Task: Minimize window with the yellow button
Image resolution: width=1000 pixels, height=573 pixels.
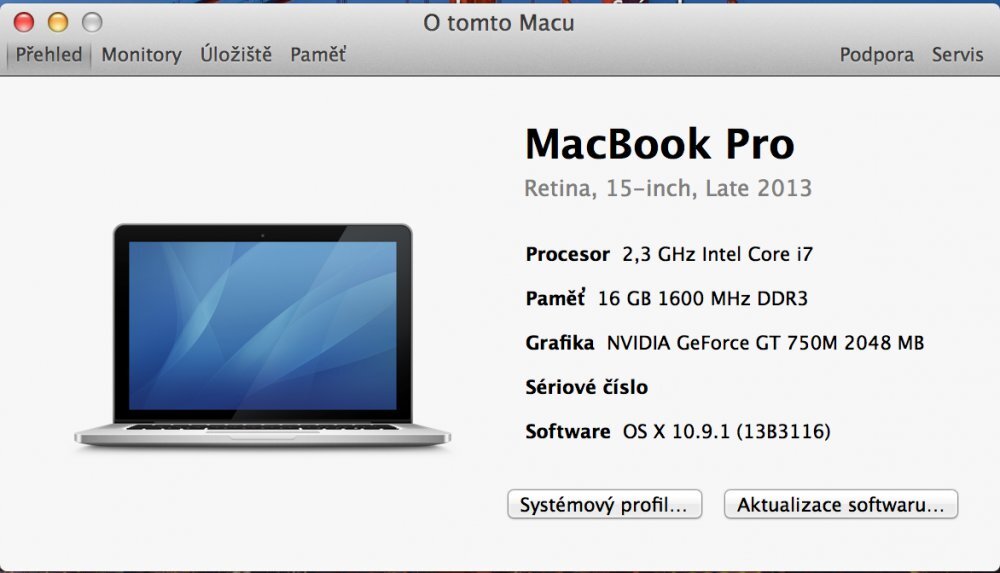Action: click(58, 22)
